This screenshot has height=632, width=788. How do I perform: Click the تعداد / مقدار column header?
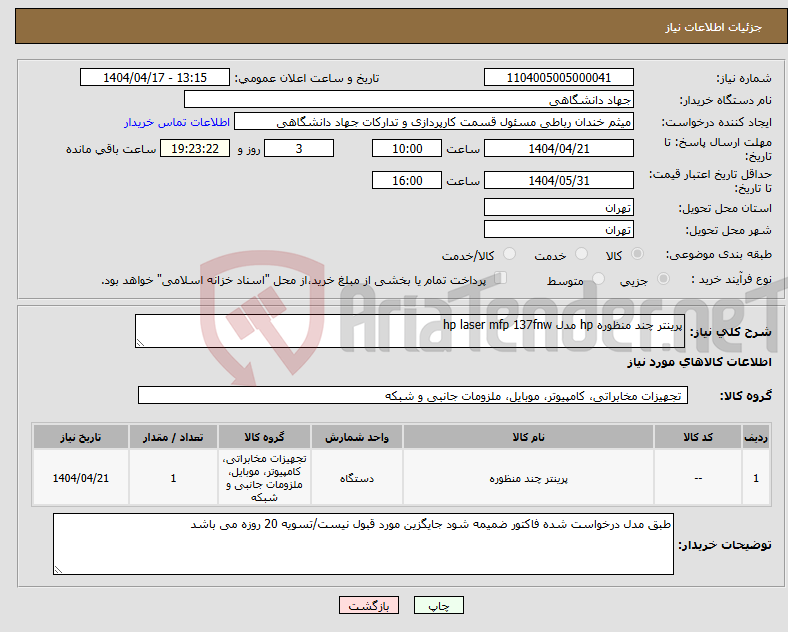[x=173, y=437]
